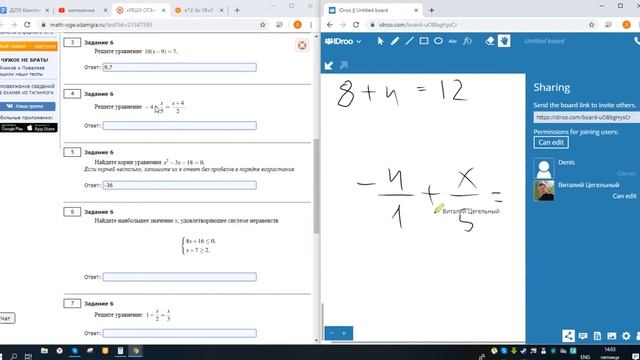
Task: Select the Hand pan tool
Action: coord(504,41)
